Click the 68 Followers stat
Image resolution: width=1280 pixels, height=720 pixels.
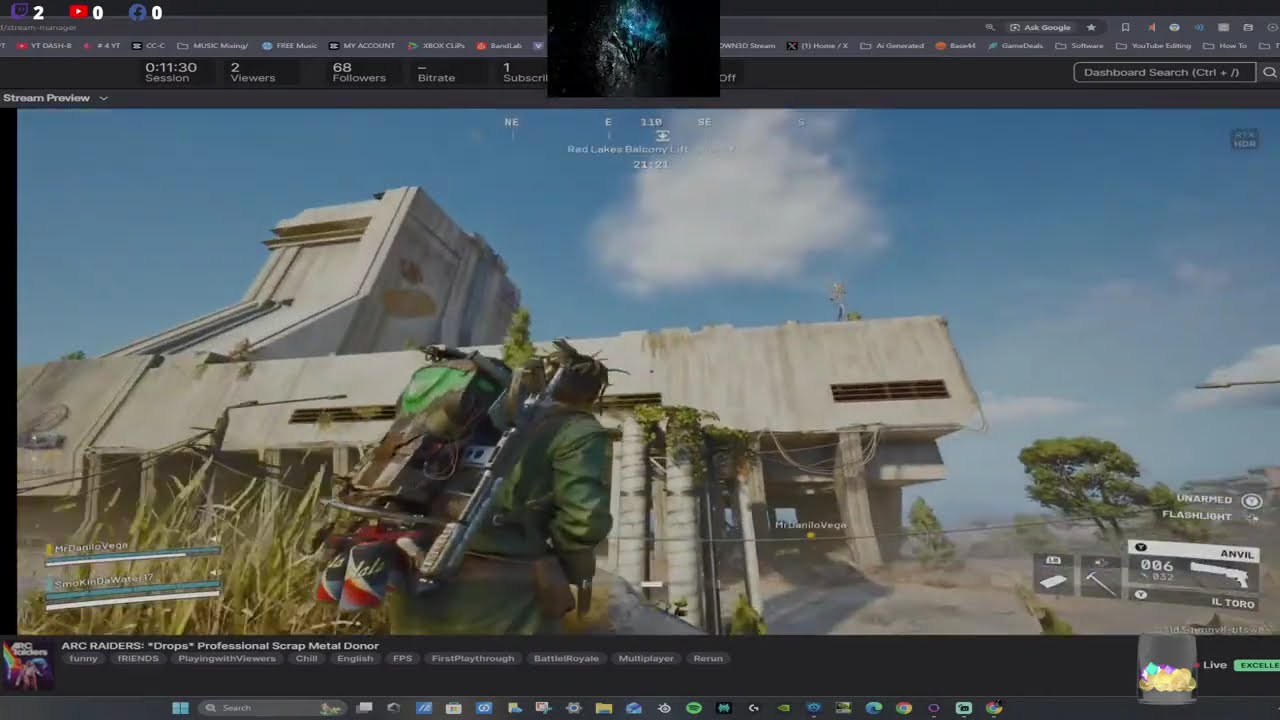click(x=359, y=72)
